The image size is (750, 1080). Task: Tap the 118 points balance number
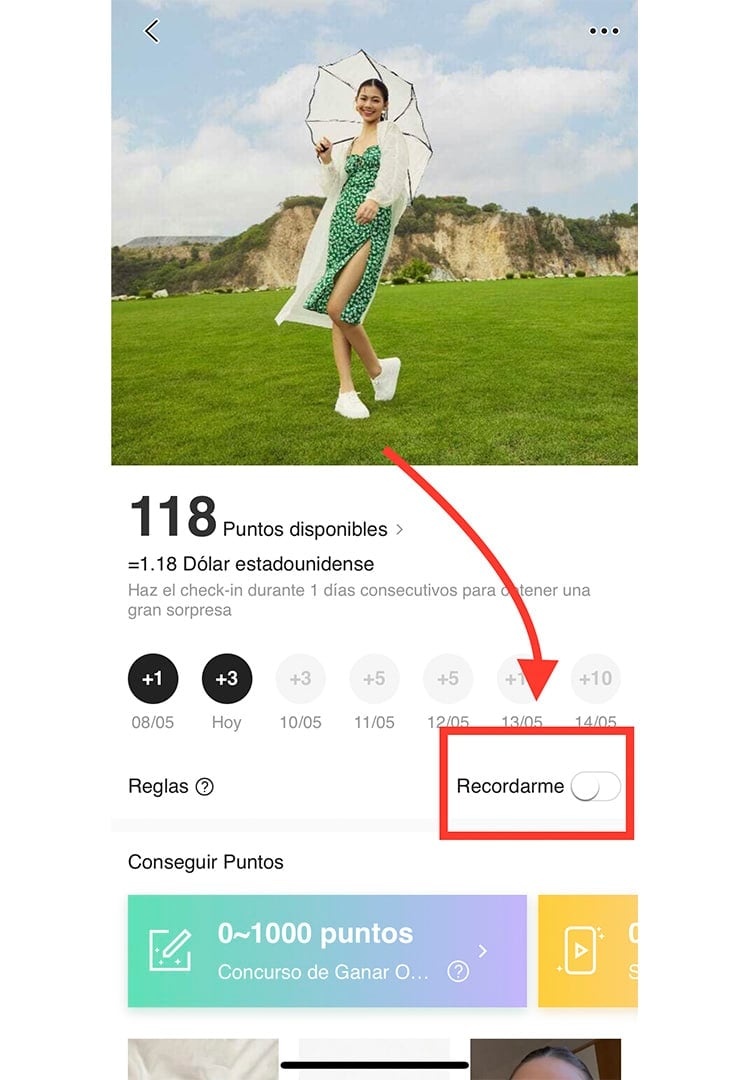click(x=173, y=516)
